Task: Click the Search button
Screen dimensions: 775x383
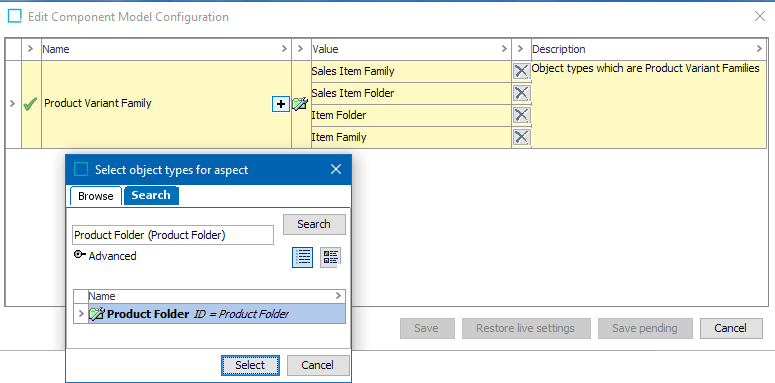Action: [314, 224]
